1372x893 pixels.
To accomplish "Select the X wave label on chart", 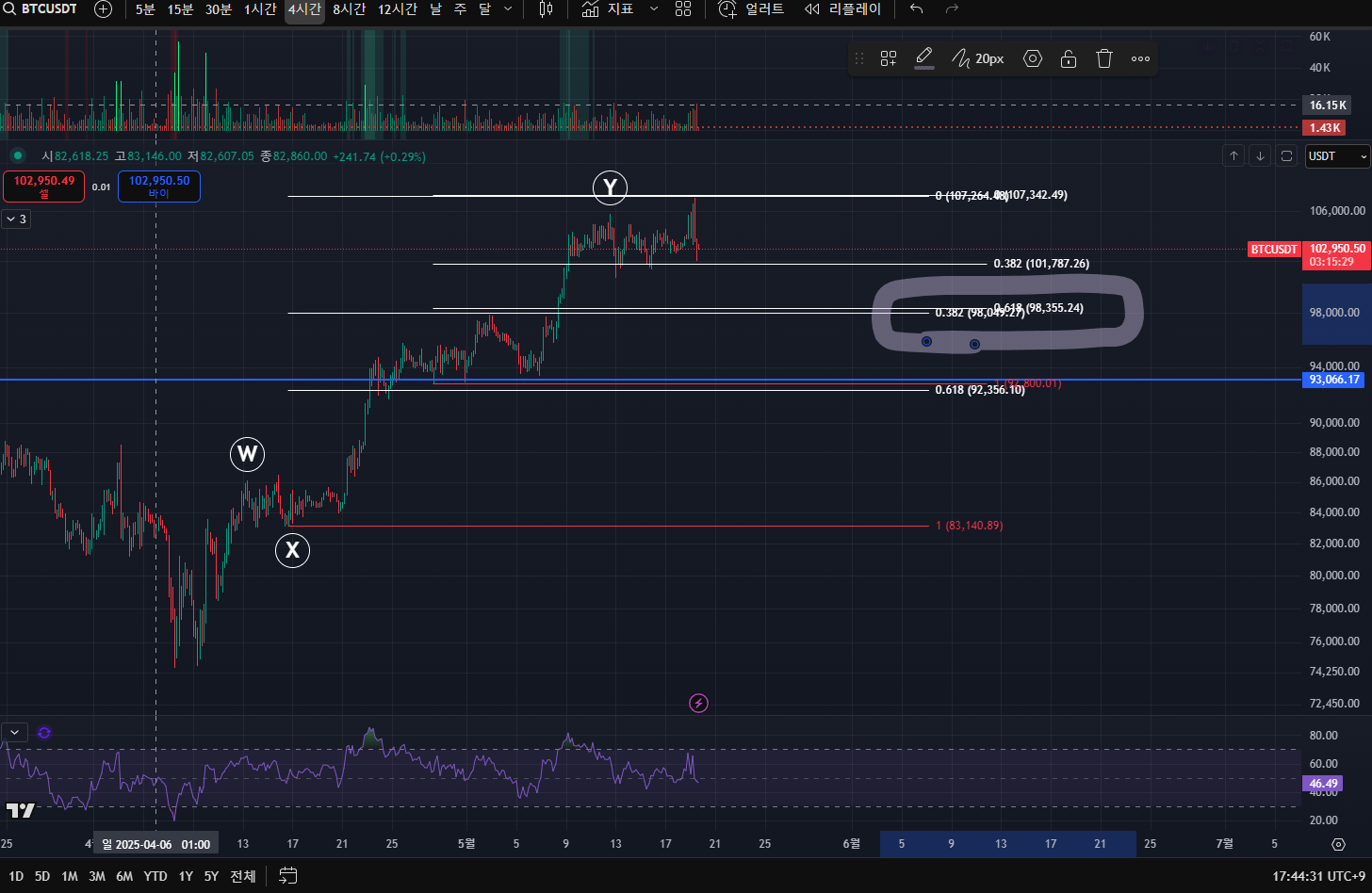I will (292, 550).
